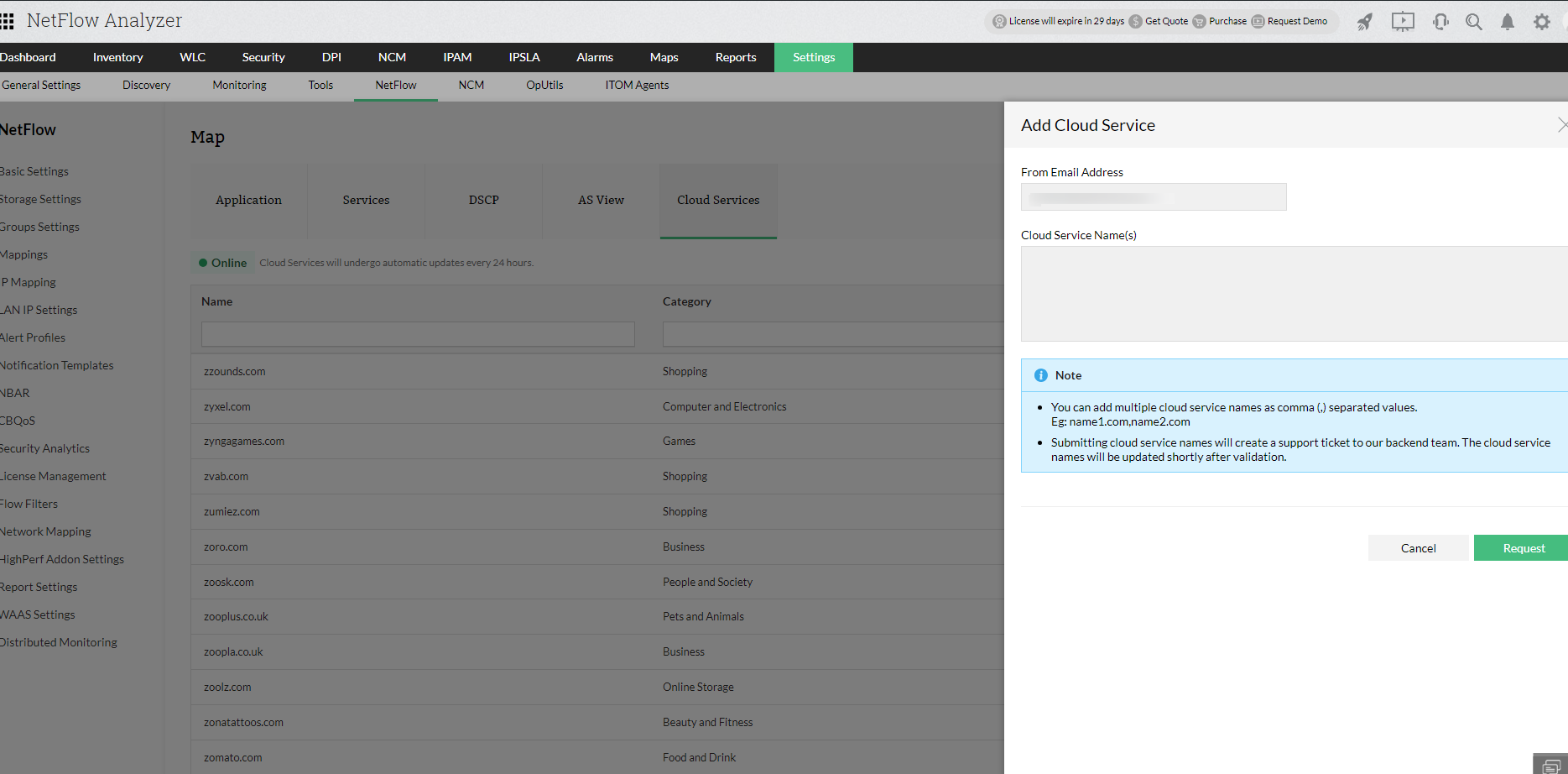This screenshot has width=1568, height=774.
Task: Open the presentation video icon
Action: (1403, 22)
